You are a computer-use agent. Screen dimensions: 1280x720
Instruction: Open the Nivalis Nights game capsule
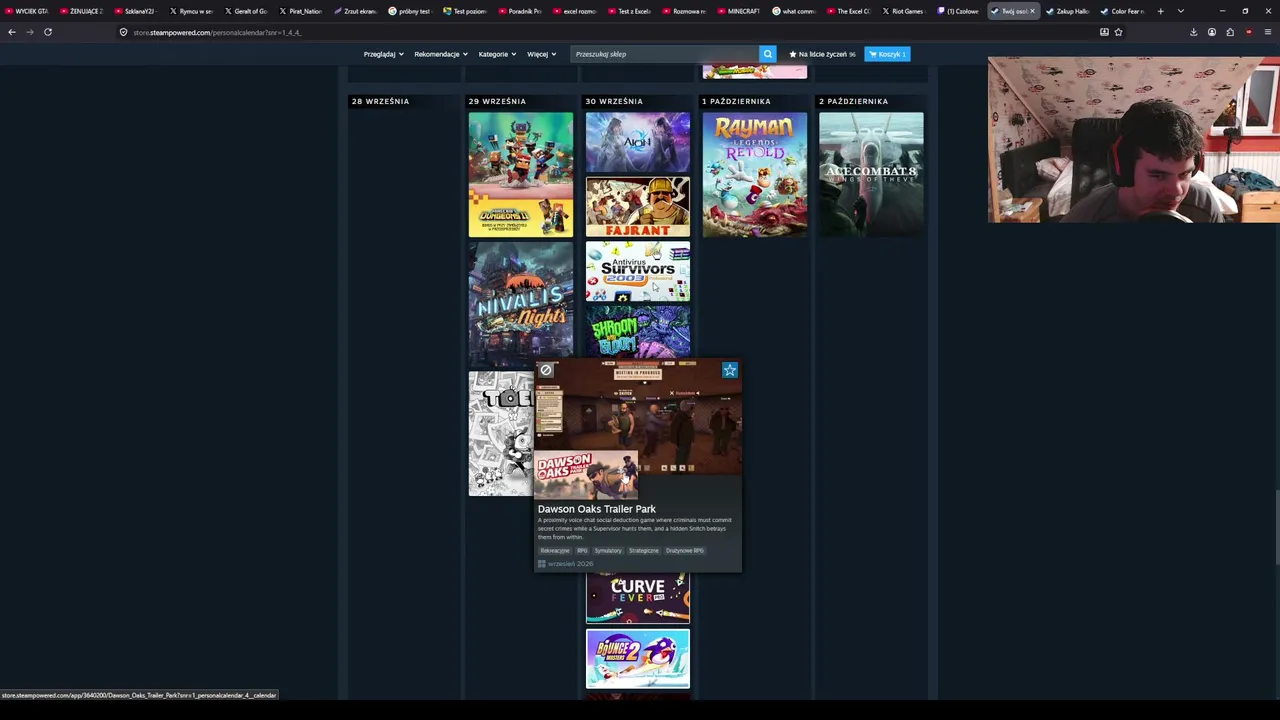(521, 304)
